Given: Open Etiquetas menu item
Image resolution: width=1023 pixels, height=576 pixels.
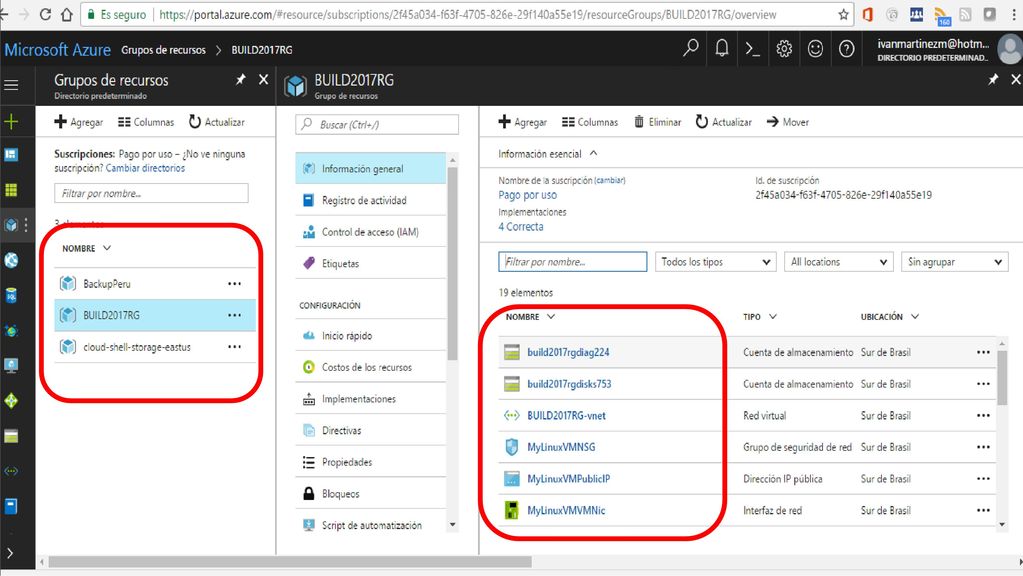Looking at the screenshot, I should click(x=371, y=264).
